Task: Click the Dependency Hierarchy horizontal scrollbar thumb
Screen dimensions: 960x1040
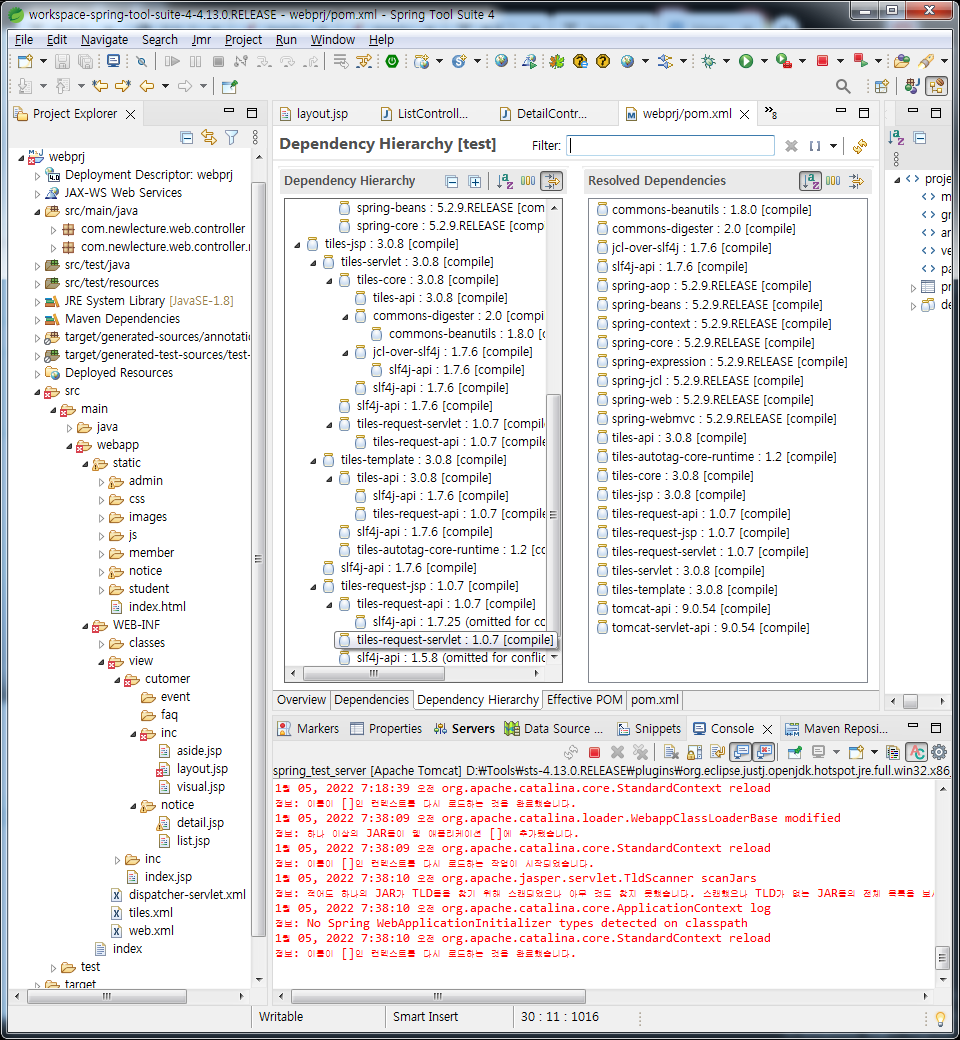Action: click(x=374, y=674)
